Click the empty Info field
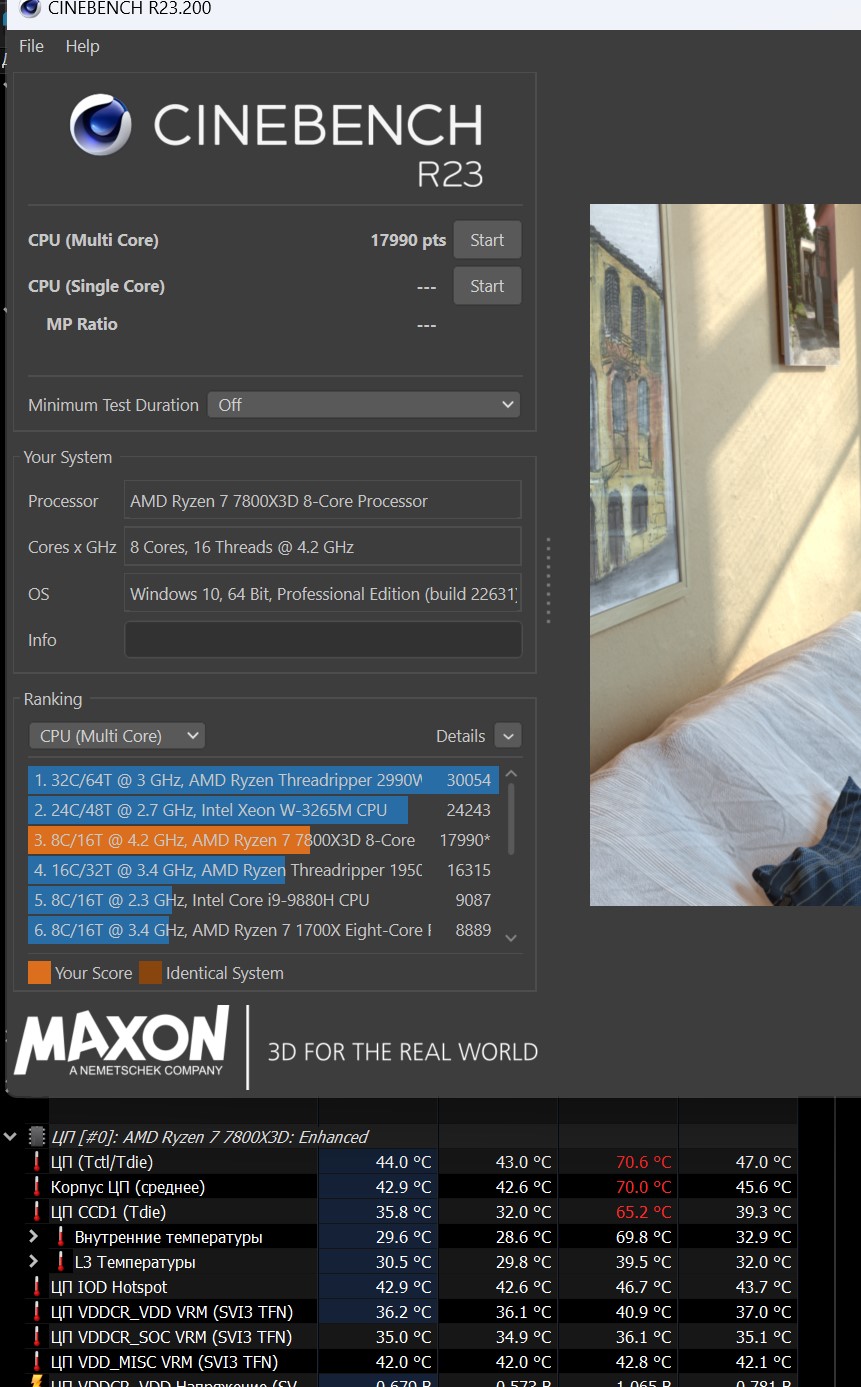Viewport: 861px width, 1387px height. pyautogui.click(x=322, y=640)
